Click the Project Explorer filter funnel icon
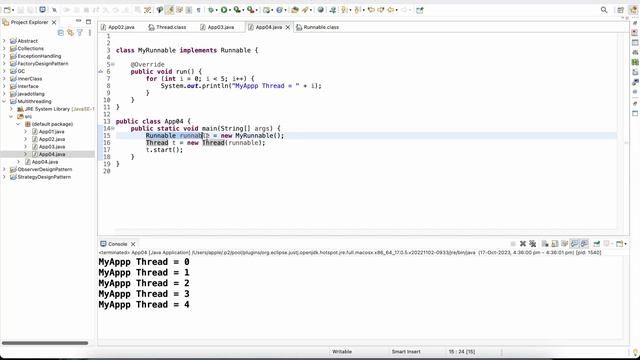The image size is (640, 360). click(x=80, y=33)
